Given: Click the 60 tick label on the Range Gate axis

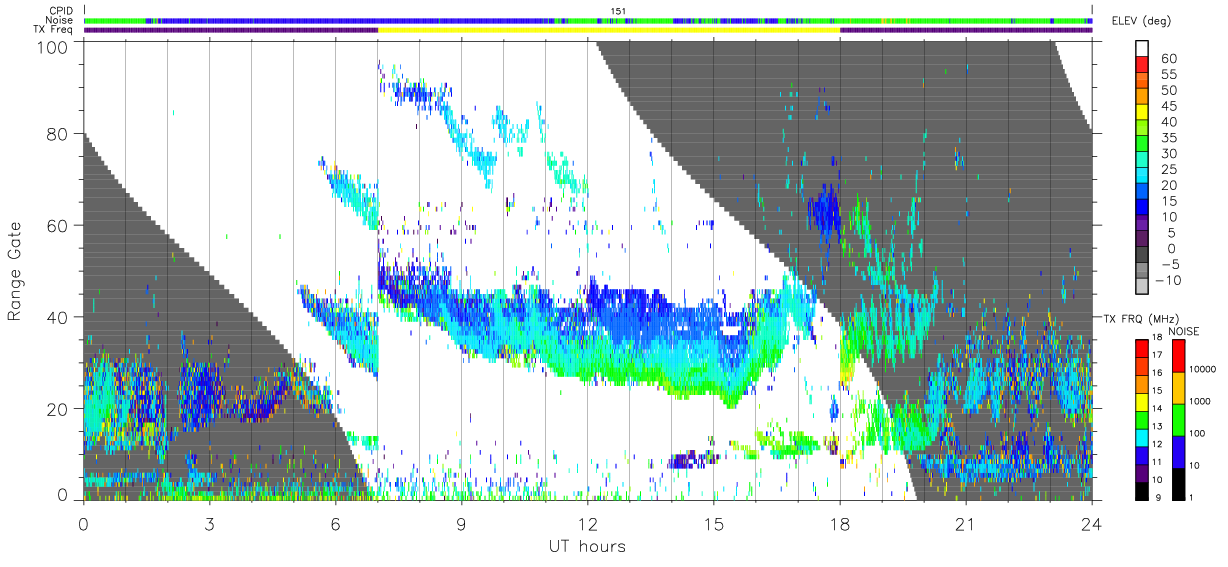Looking at the screenshot, I should click(59, 225).
